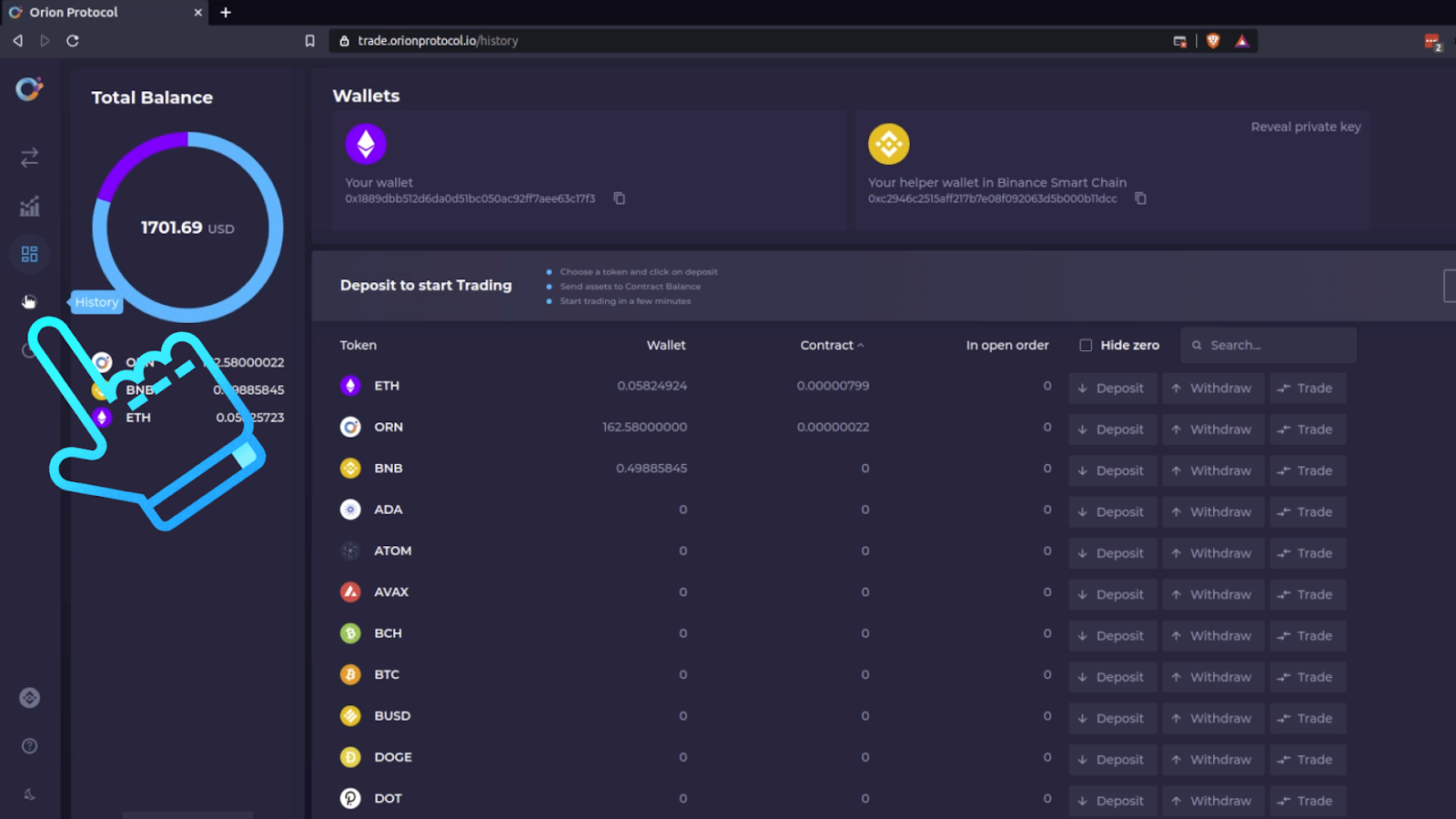Withdraw ETH from contract
This screenshot has height=819, width=1456.
[1213, 389]
